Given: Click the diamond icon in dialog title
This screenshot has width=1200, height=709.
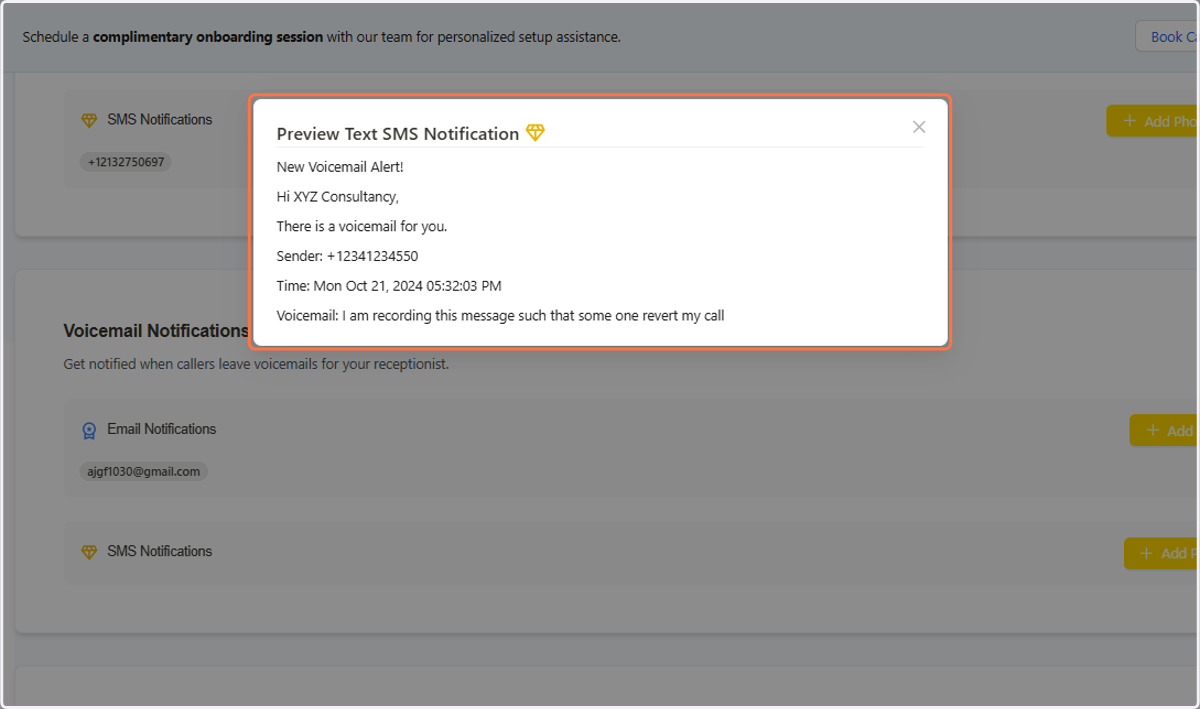Looking at the screenshot, I should pos(535,133).
